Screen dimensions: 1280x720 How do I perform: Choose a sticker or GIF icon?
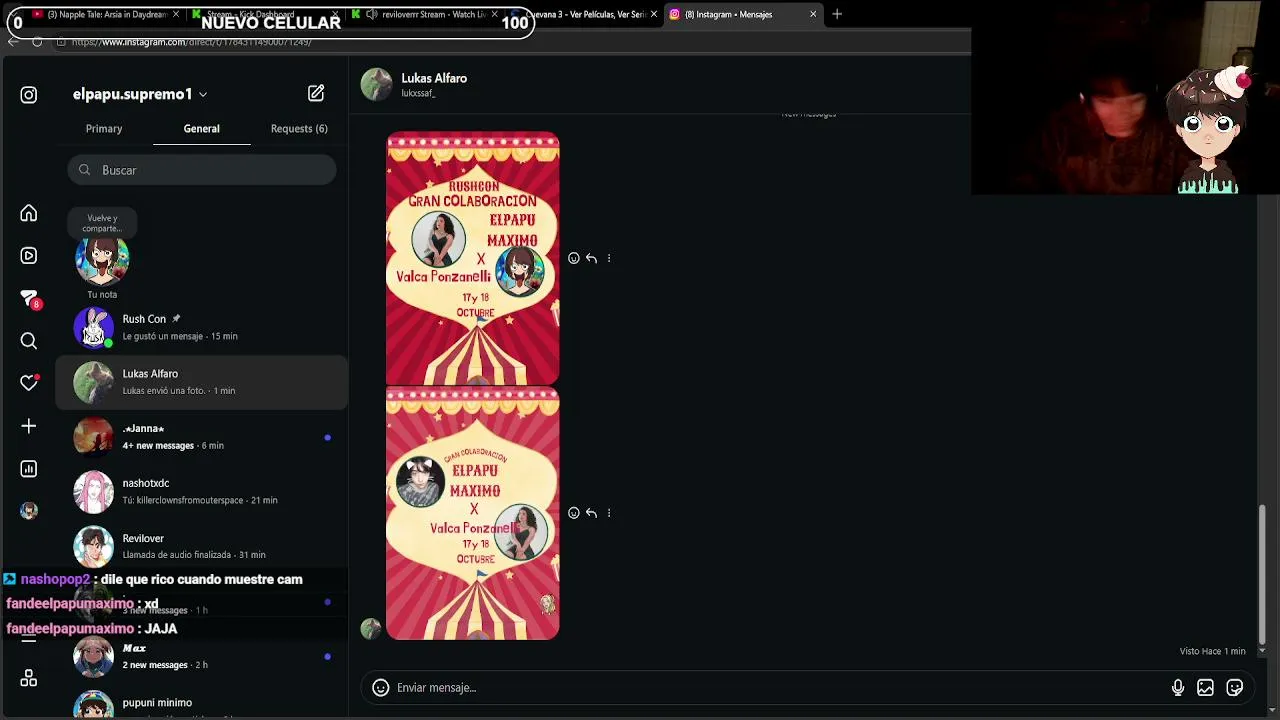click(x=1235, y=687)
